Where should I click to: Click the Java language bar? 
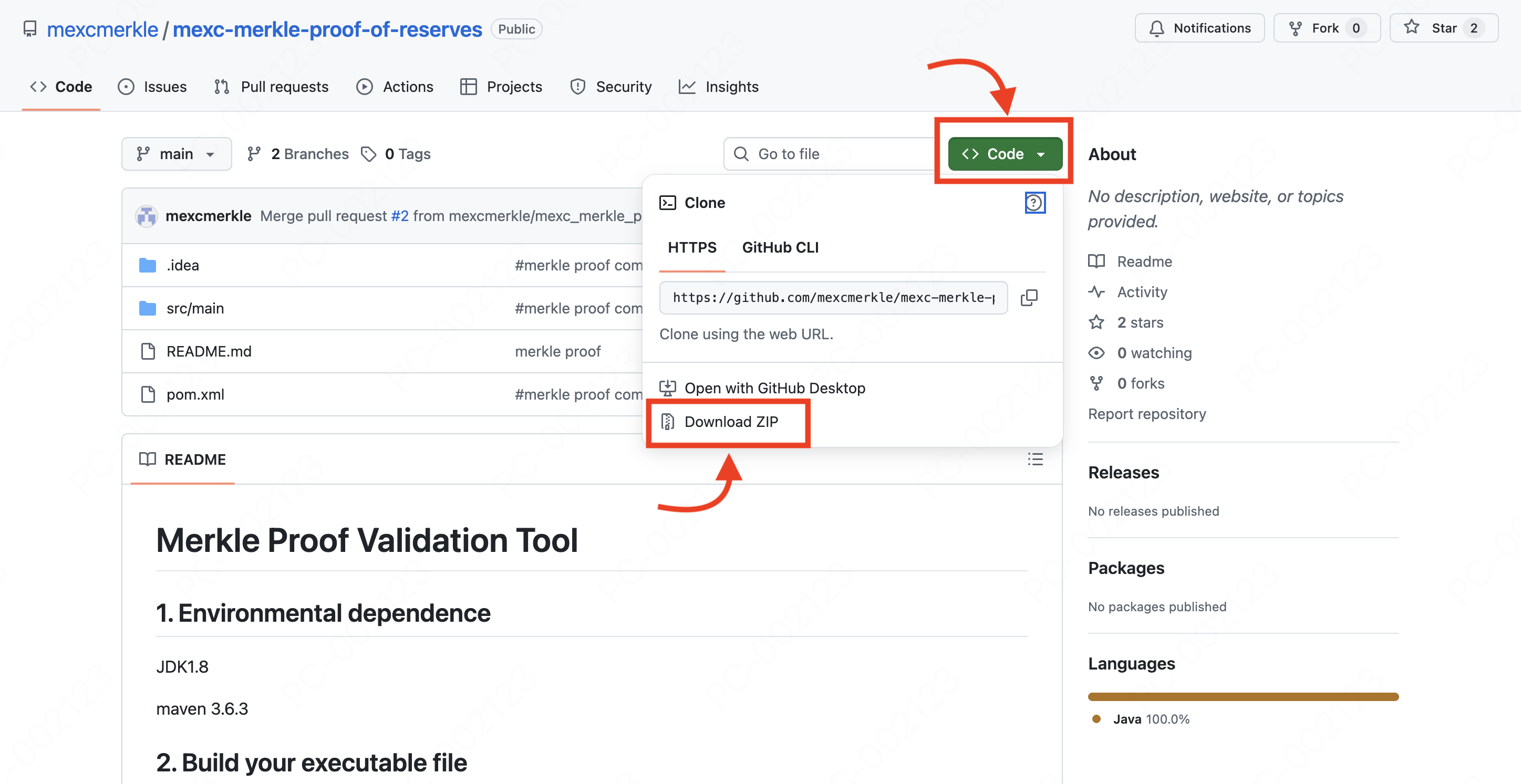coord(1243,697)
